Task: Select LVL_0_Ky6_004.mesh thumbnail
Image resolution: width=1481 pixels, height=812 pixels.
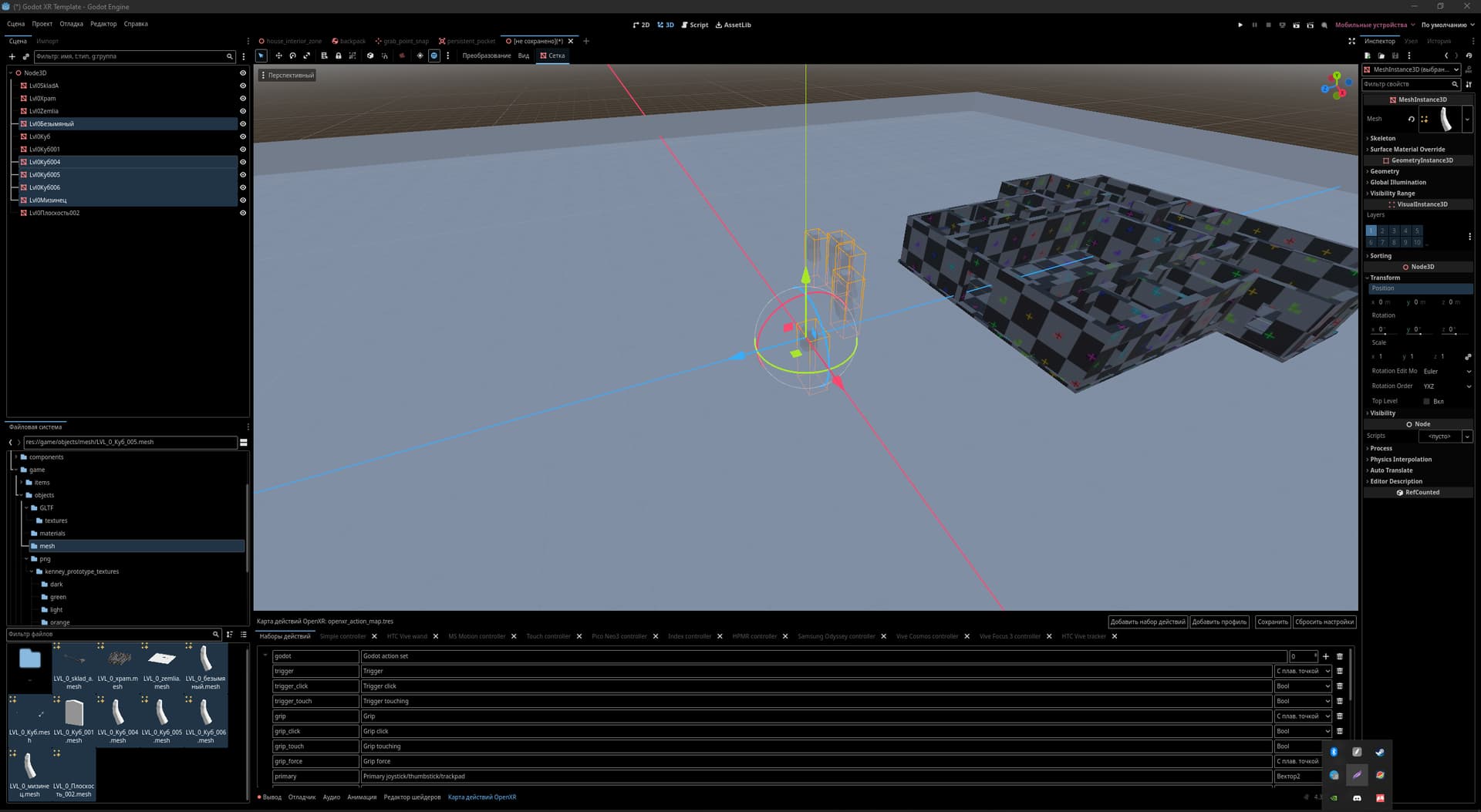Action: pos(118,719)
